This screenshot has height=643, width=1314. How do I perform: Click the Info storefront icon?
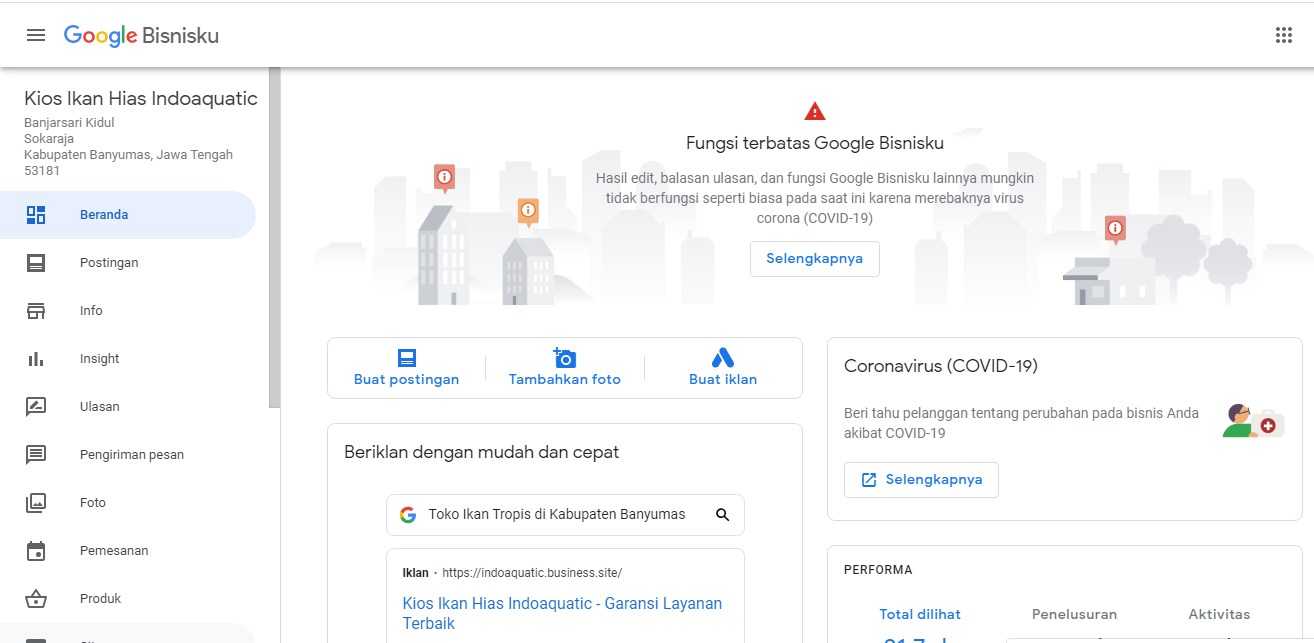click(x=36, y=311)
